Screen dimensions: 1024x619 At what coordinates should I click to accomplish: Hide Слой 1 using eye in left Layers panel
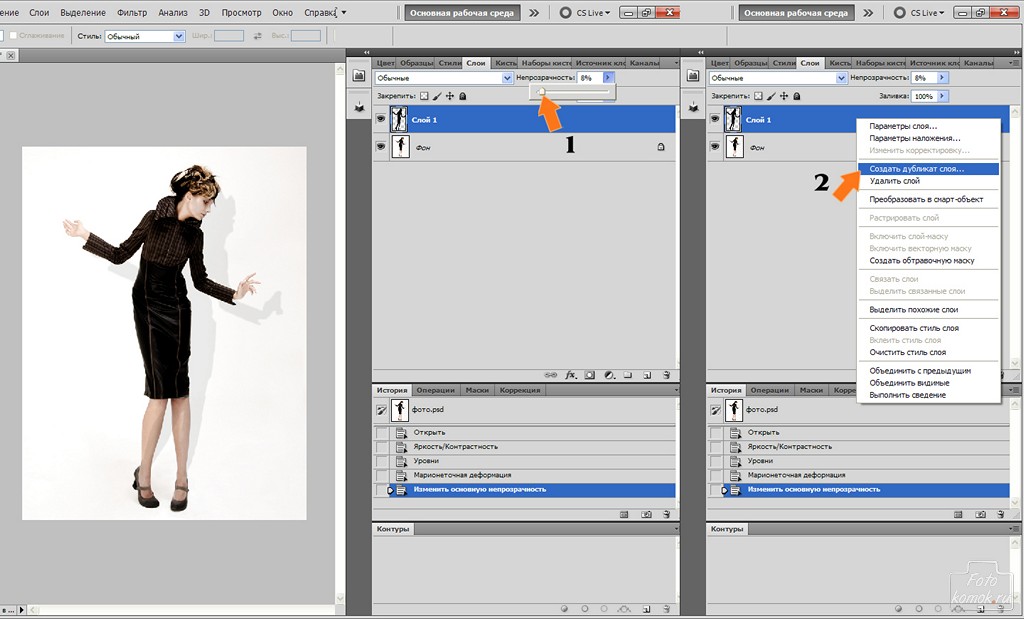pyautogui.click(x=380, y=119)
